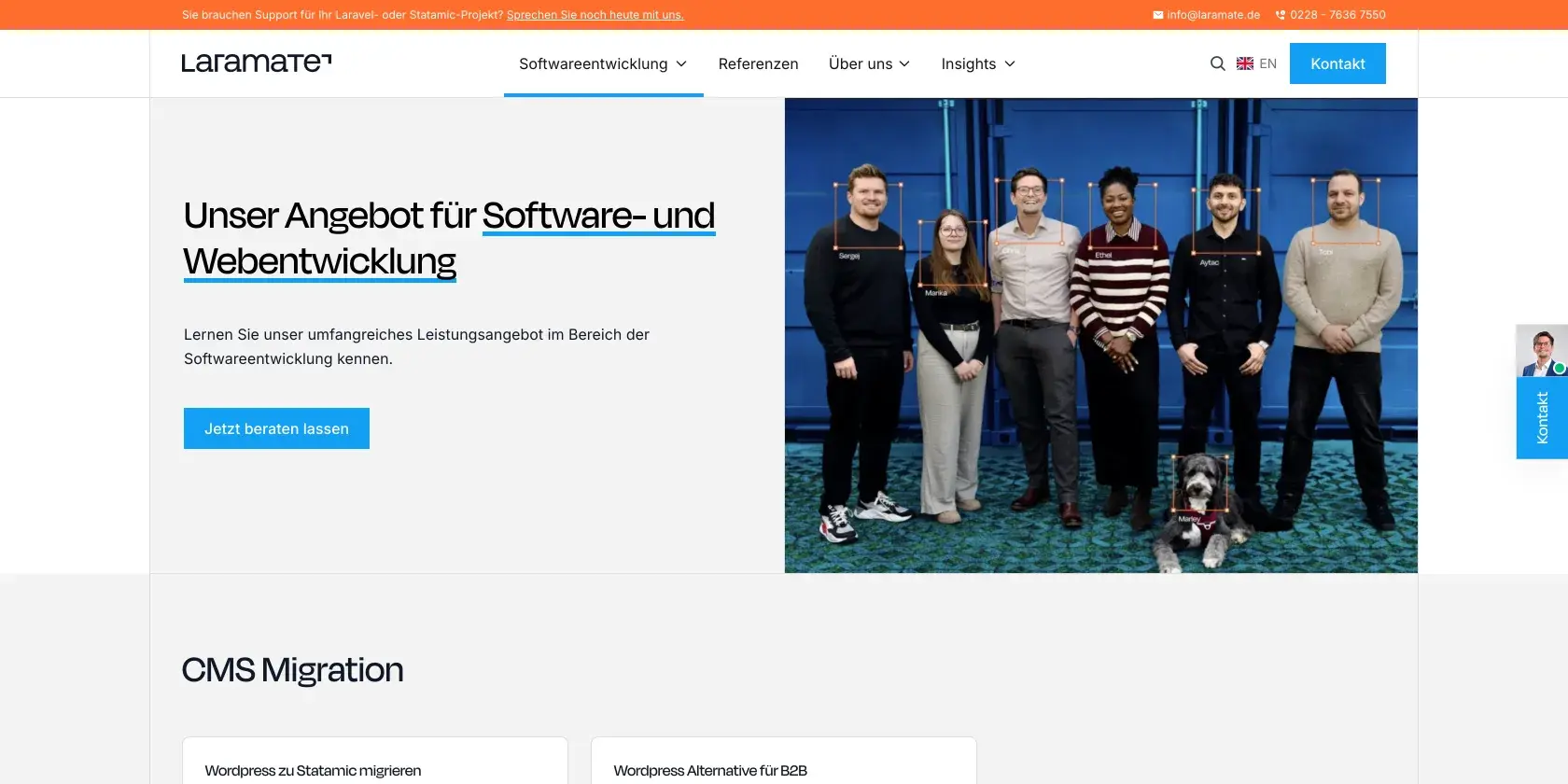Expand the Über uns dropdown chevron
Viewport: 1568px width, 784px height.
point(904,63)
